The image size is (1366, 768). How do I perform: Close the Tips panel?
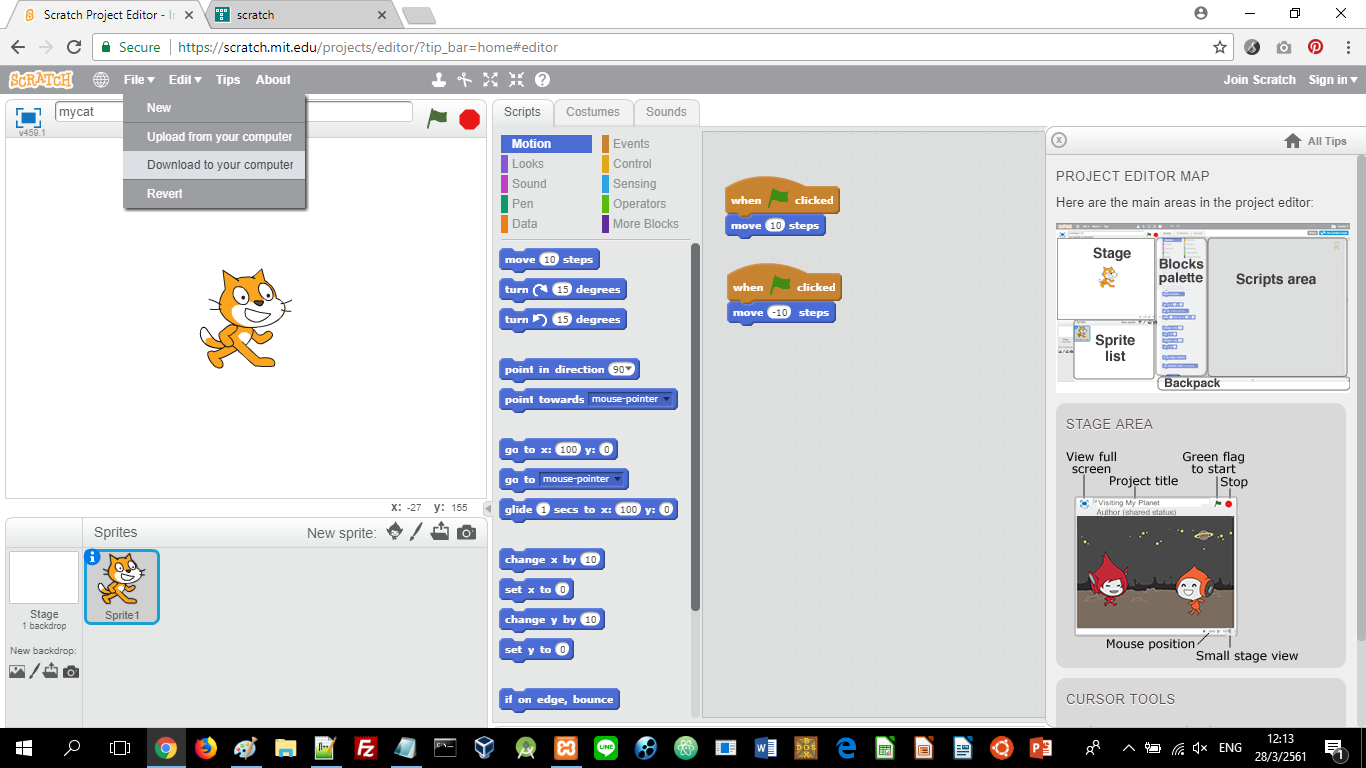1060,141
